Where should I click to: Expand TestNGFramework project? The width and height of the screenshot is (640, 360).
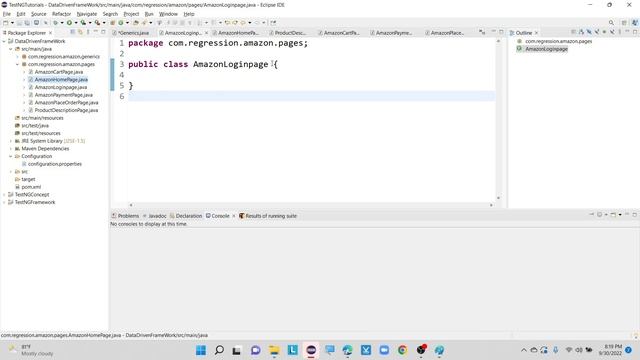[4, 202]
